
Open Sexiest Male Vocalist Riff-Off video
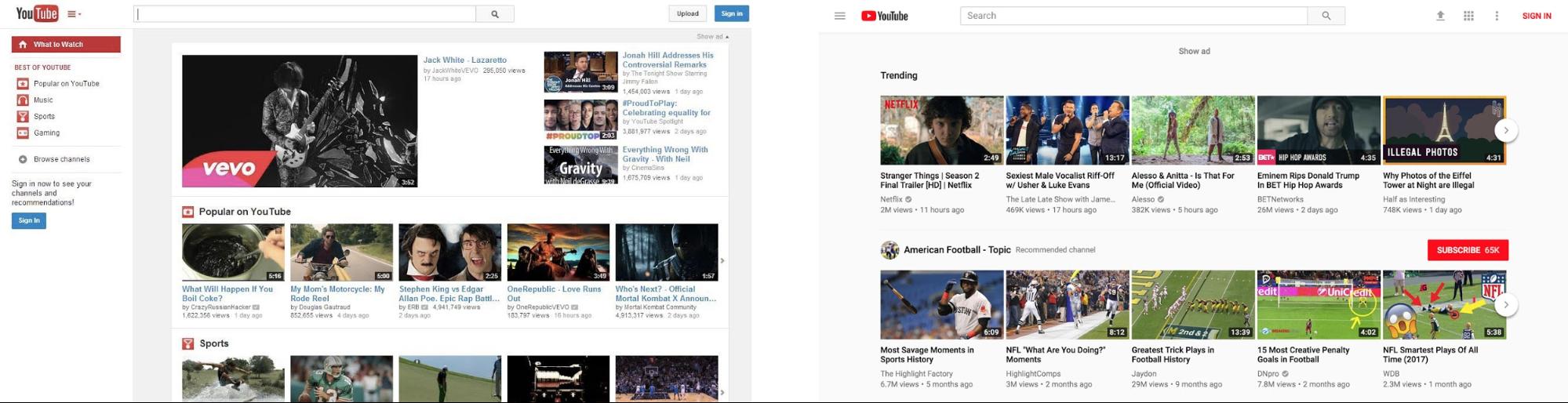tap(1068, 130)
